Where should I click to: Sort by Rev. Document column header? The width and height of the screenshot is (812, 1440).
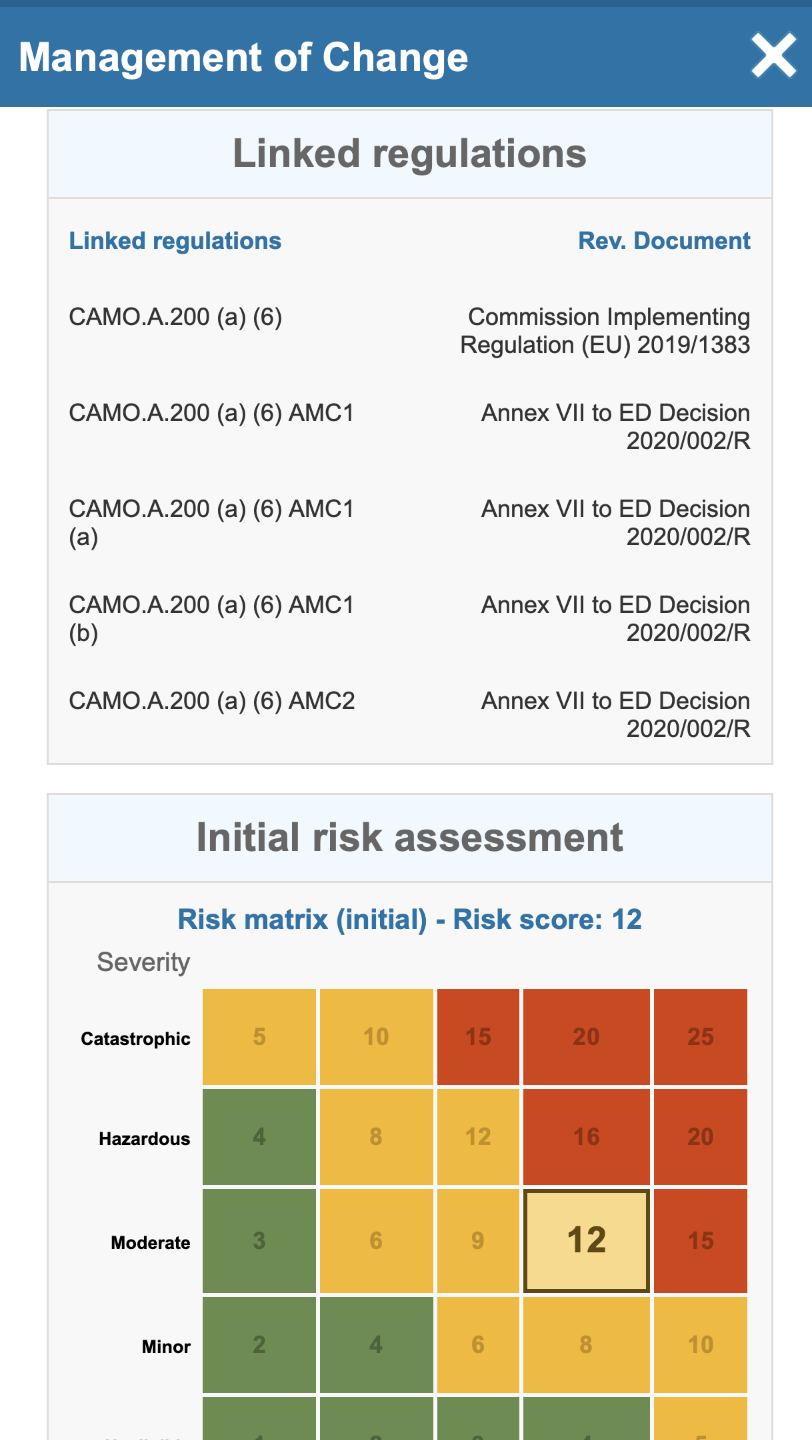pos(664,241)
